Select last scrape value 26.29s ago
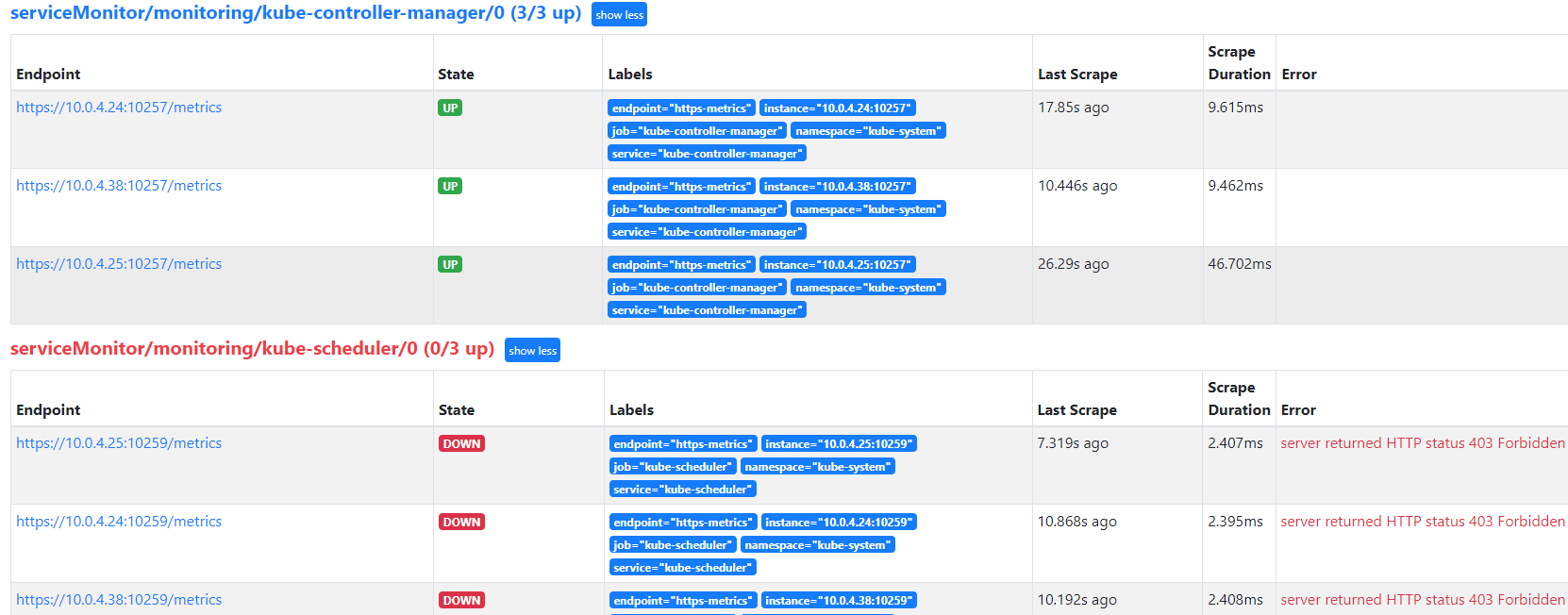 [1074, 264]
